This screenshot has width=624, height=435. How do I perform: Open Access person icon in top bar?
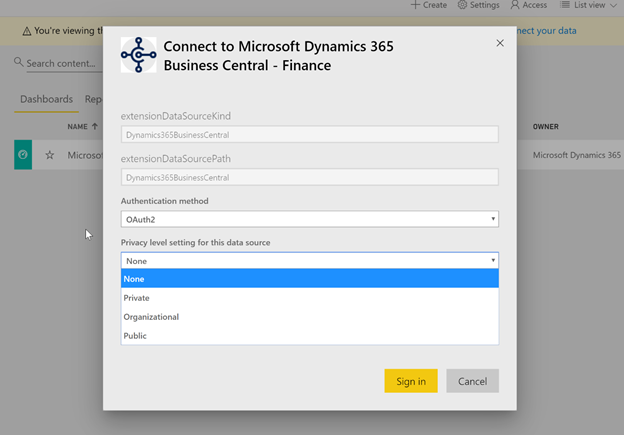pos(515,5)
